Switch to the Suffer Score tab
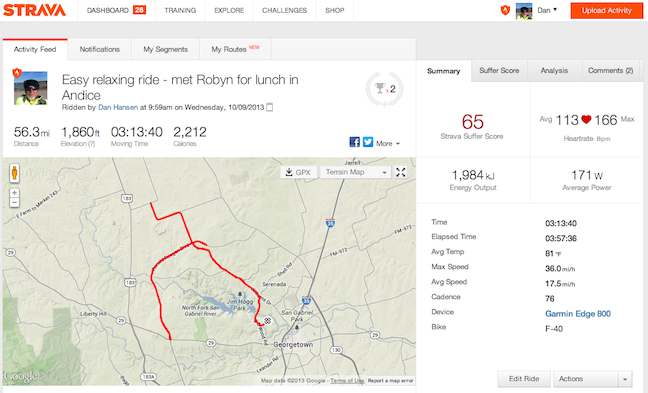Image resolution: width=648 pixels, height=393 pixels. pyautogui.click(x=499, y=71)
